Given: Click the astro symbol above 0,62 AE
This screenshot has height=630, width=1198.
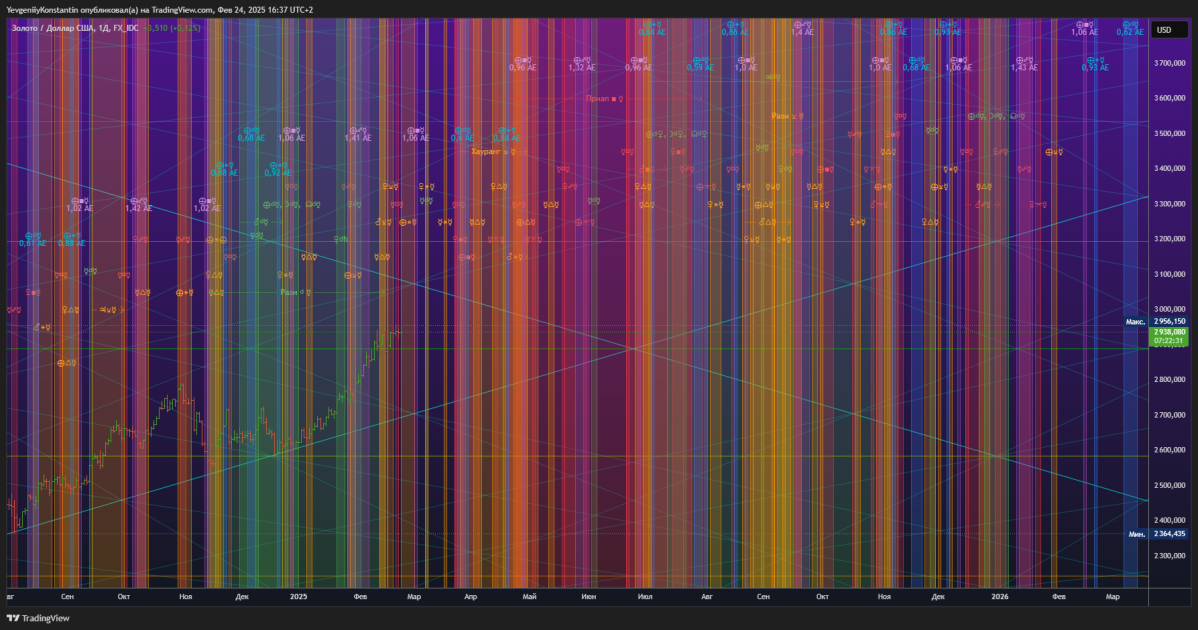Looking at the screenshot, I should click(1130, 24).
